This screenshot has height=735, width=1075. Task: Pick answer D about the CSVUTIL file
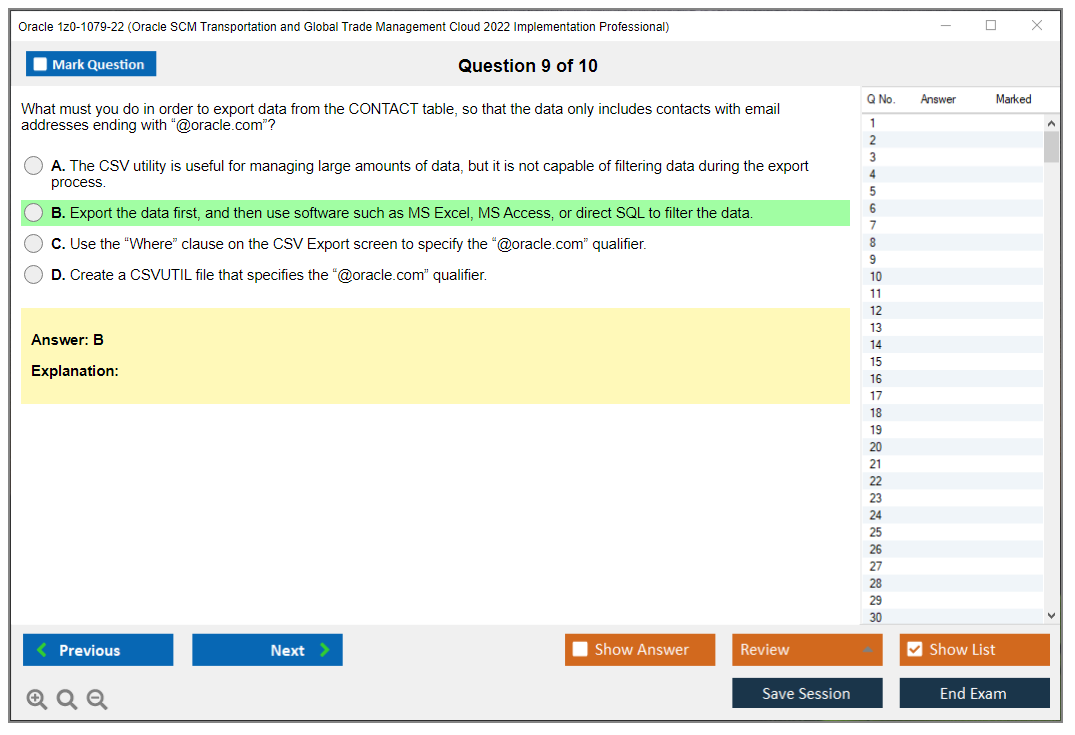[34, 275]
